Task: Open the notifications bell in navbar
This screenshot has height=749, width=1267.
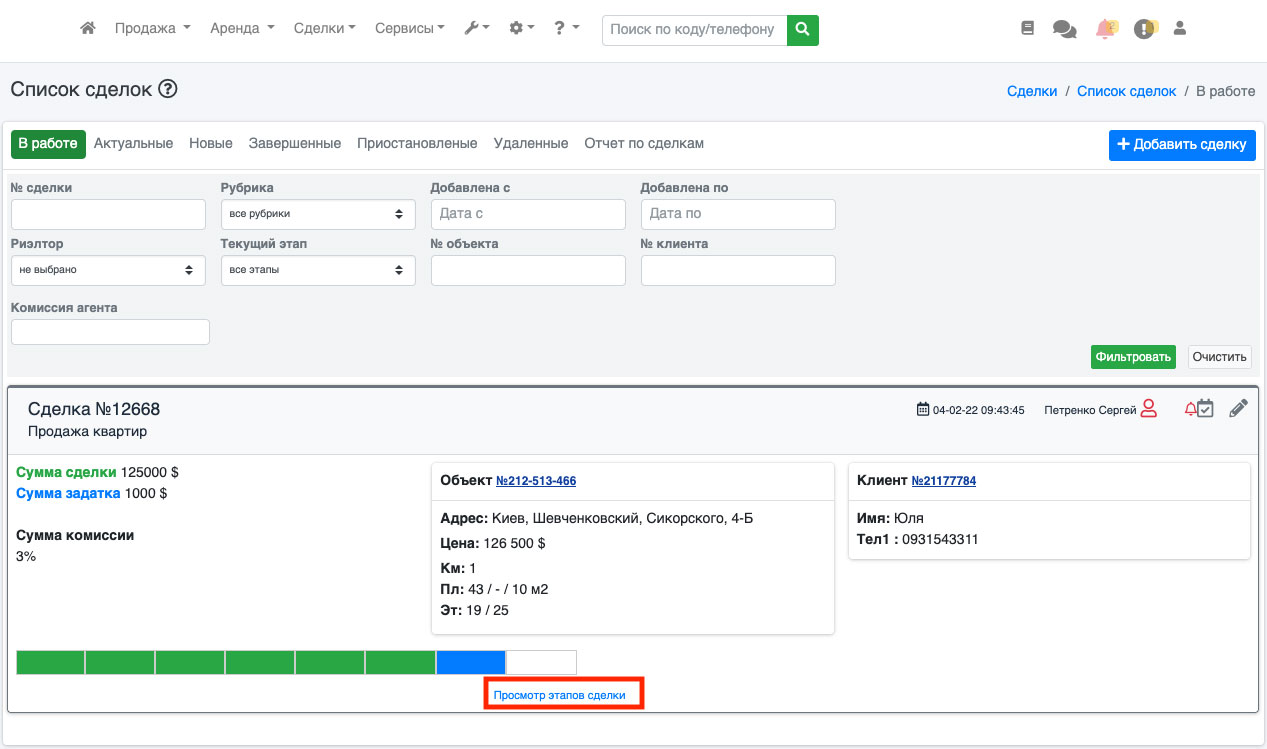Action: pos(1105,29)
